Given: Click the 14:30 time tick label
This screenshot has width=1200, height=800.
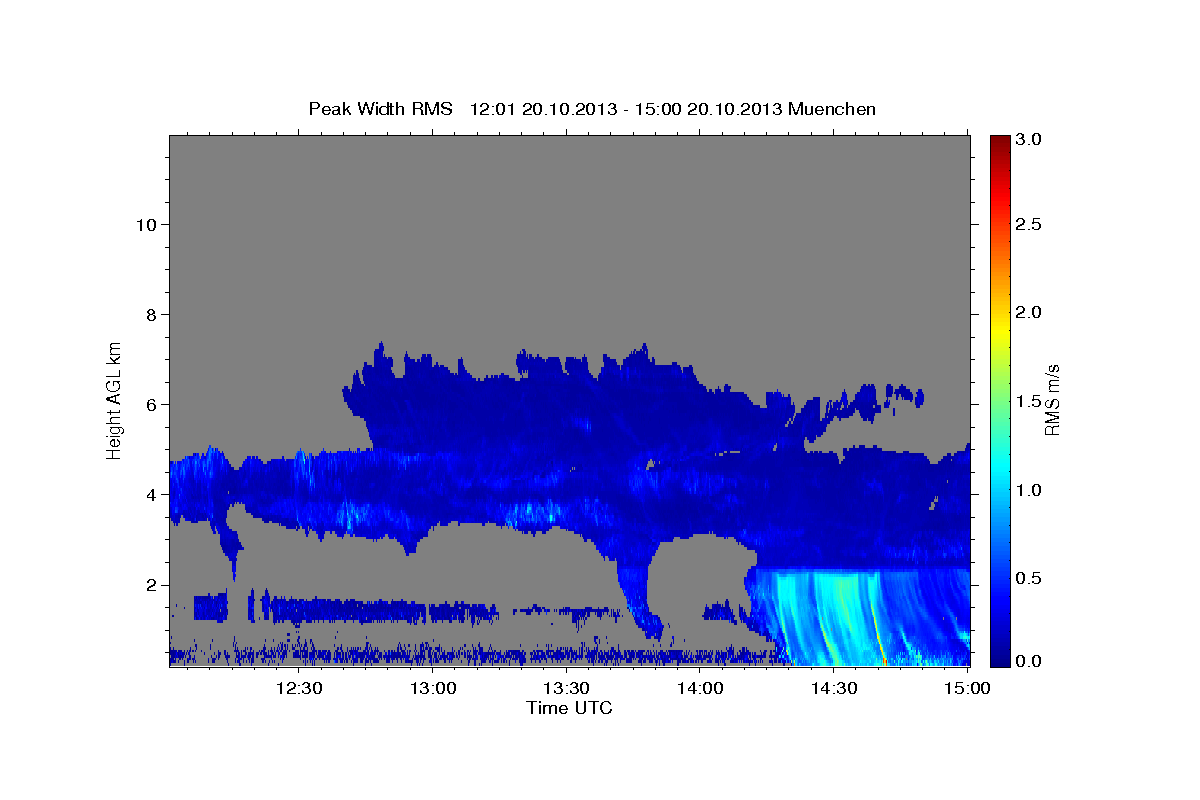Looking at the screenshot, I should pyautogui.click(x=834, y=688).
